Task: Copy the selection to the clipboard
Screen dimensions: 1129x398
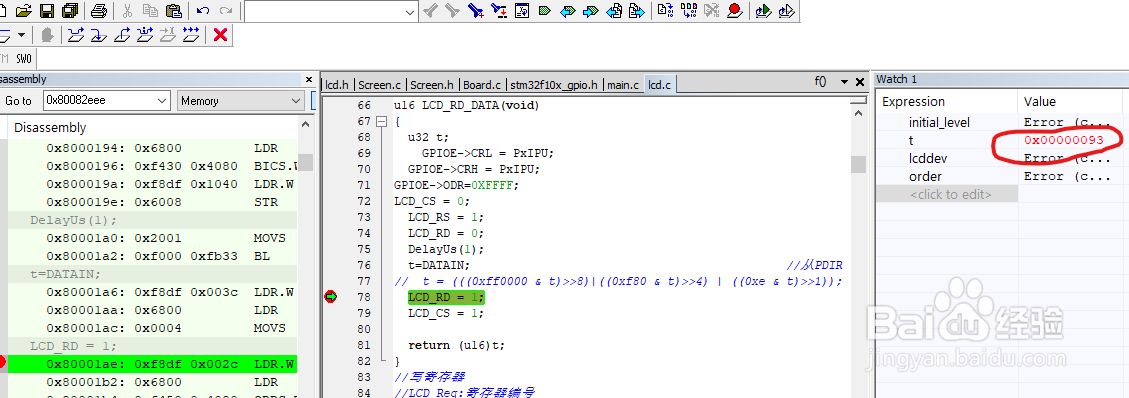Action: (150, 11)
